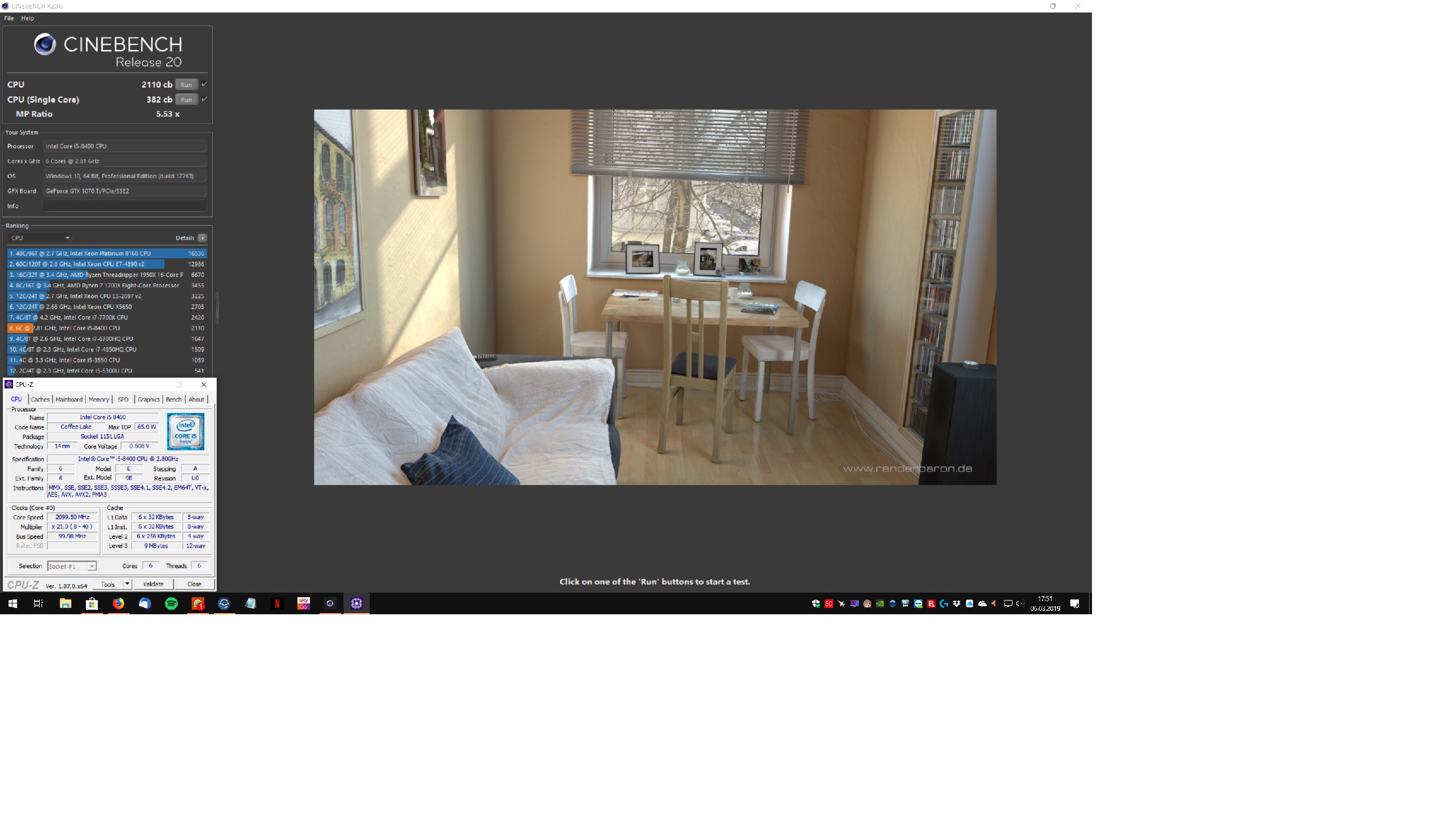Click the Graphics tab in CPU-Z
The image size is (1456, 819).
pyautogui.click(x=149, y=399)
